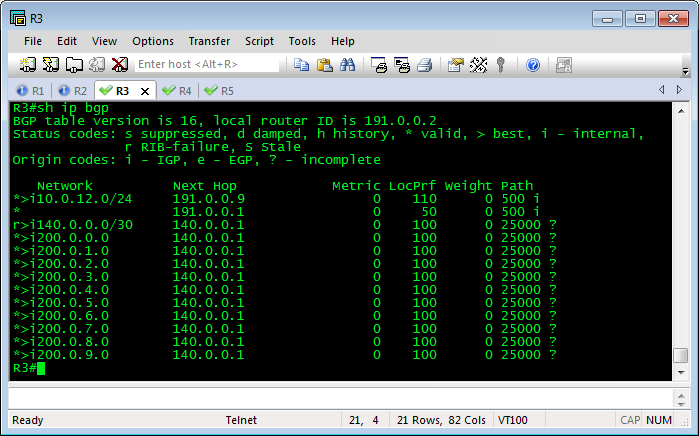Click the blue Help question icon

[x=533, y=65]
